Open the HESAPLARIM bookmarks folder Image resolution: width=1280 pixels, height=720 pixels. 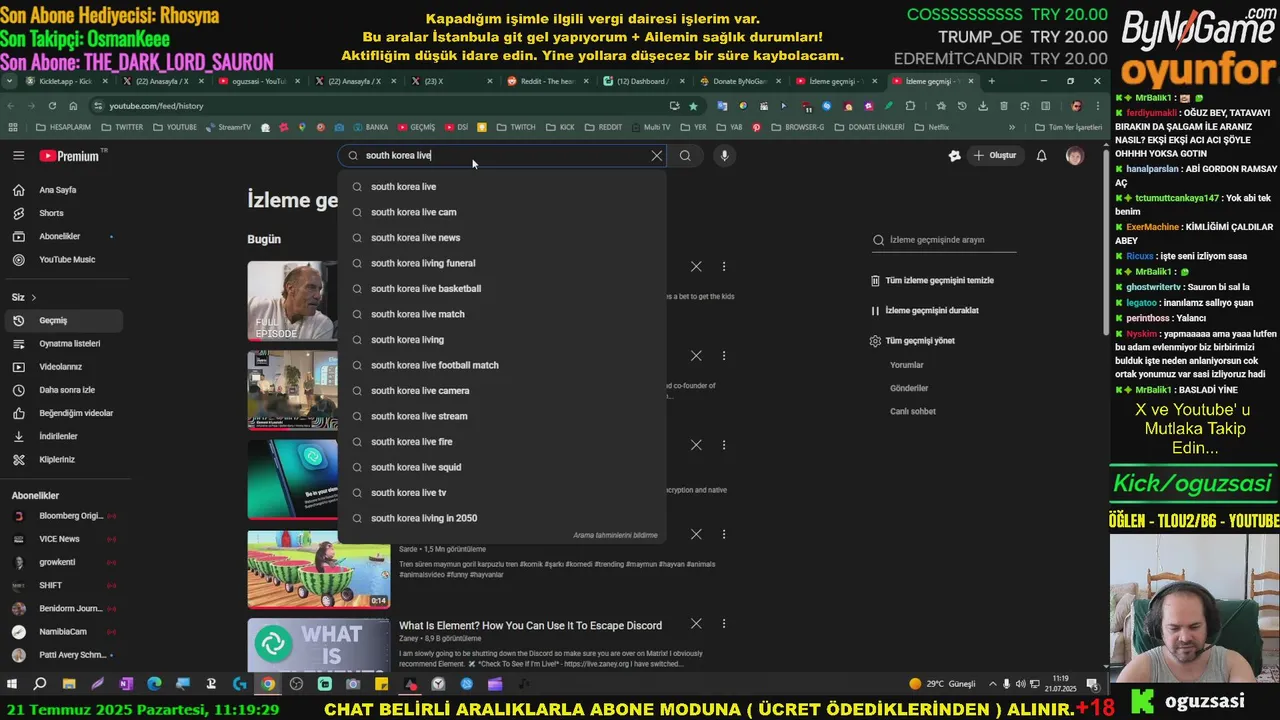click(63, 127)
